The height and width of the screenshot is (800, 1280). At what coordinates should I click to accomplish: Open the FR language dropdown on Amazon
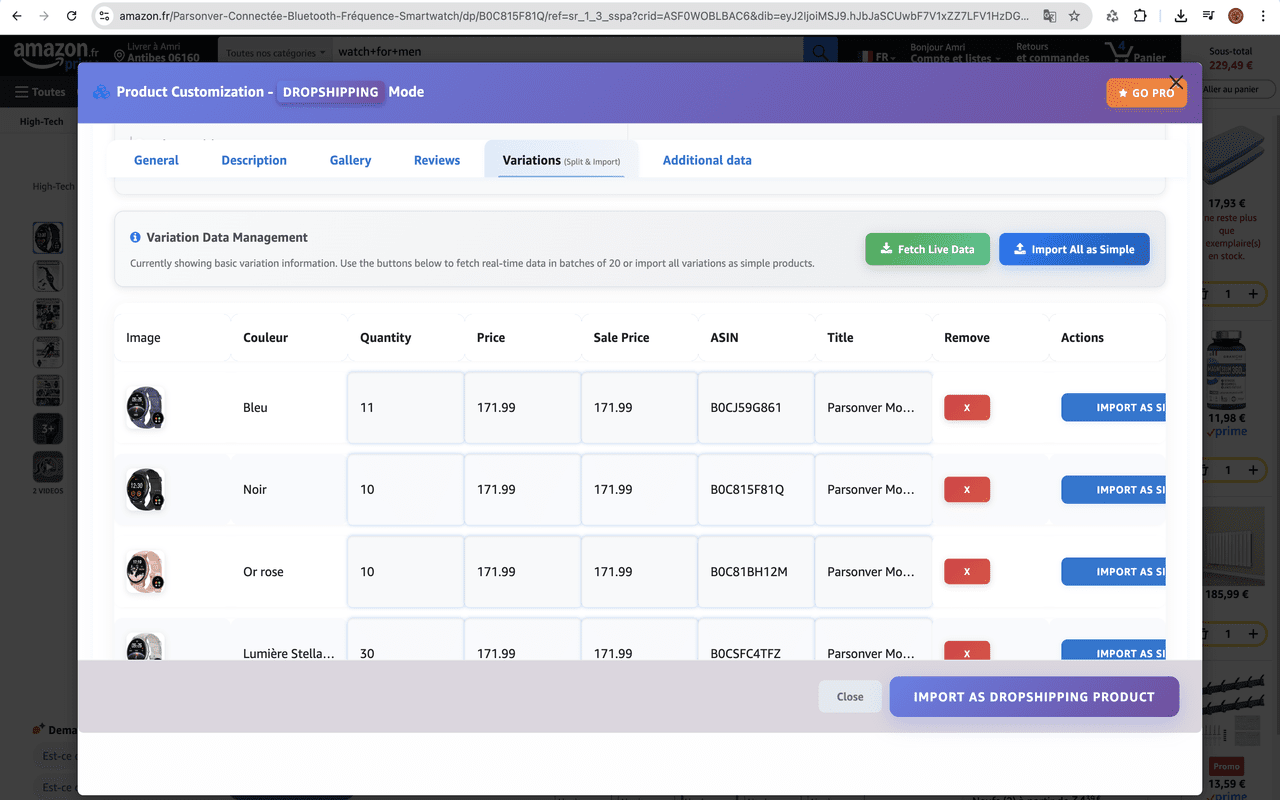click(x=878, y=57)
